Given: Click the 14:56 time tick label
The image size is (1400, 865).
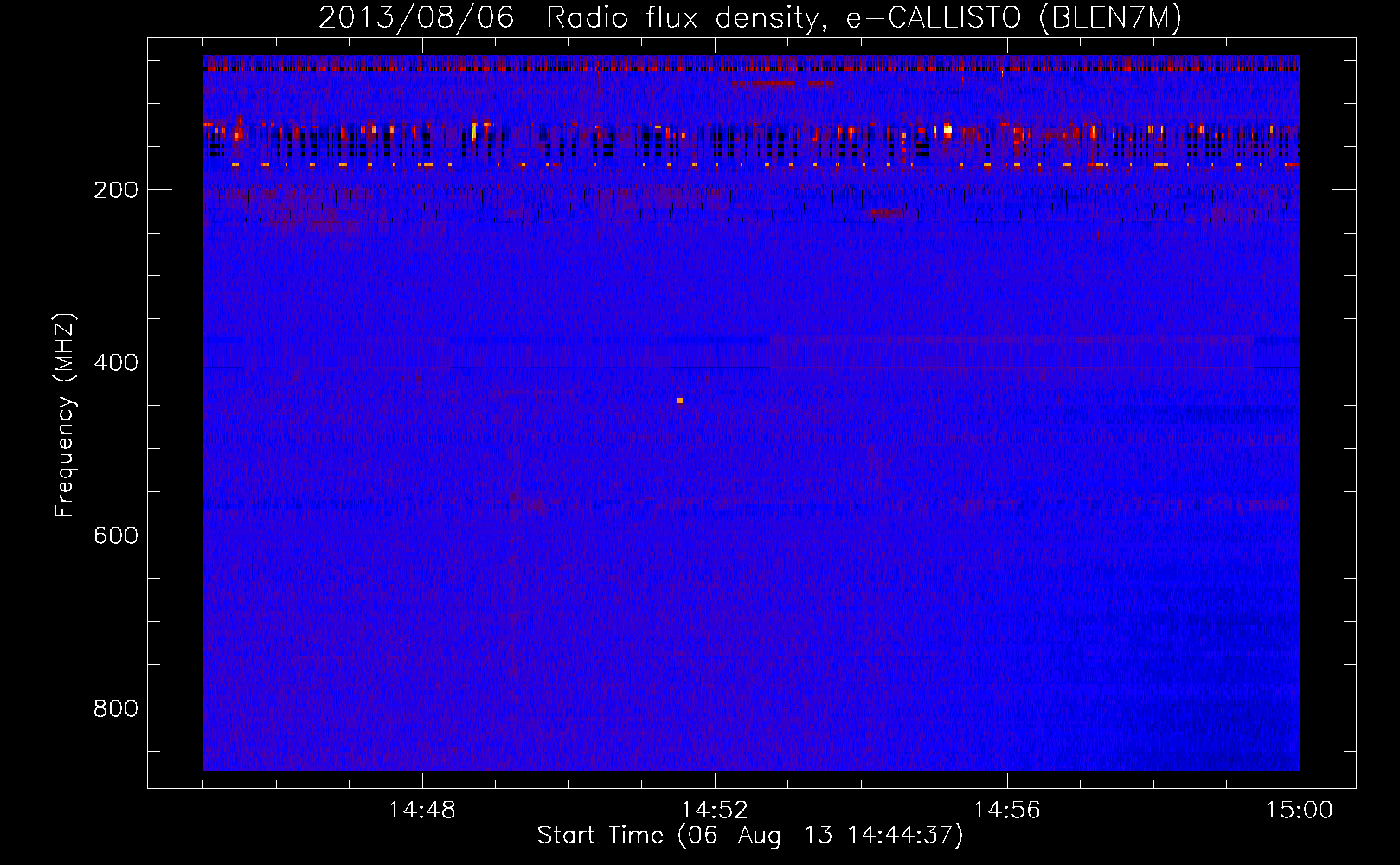Looking at the screenshot, I should pos(1007,811).
